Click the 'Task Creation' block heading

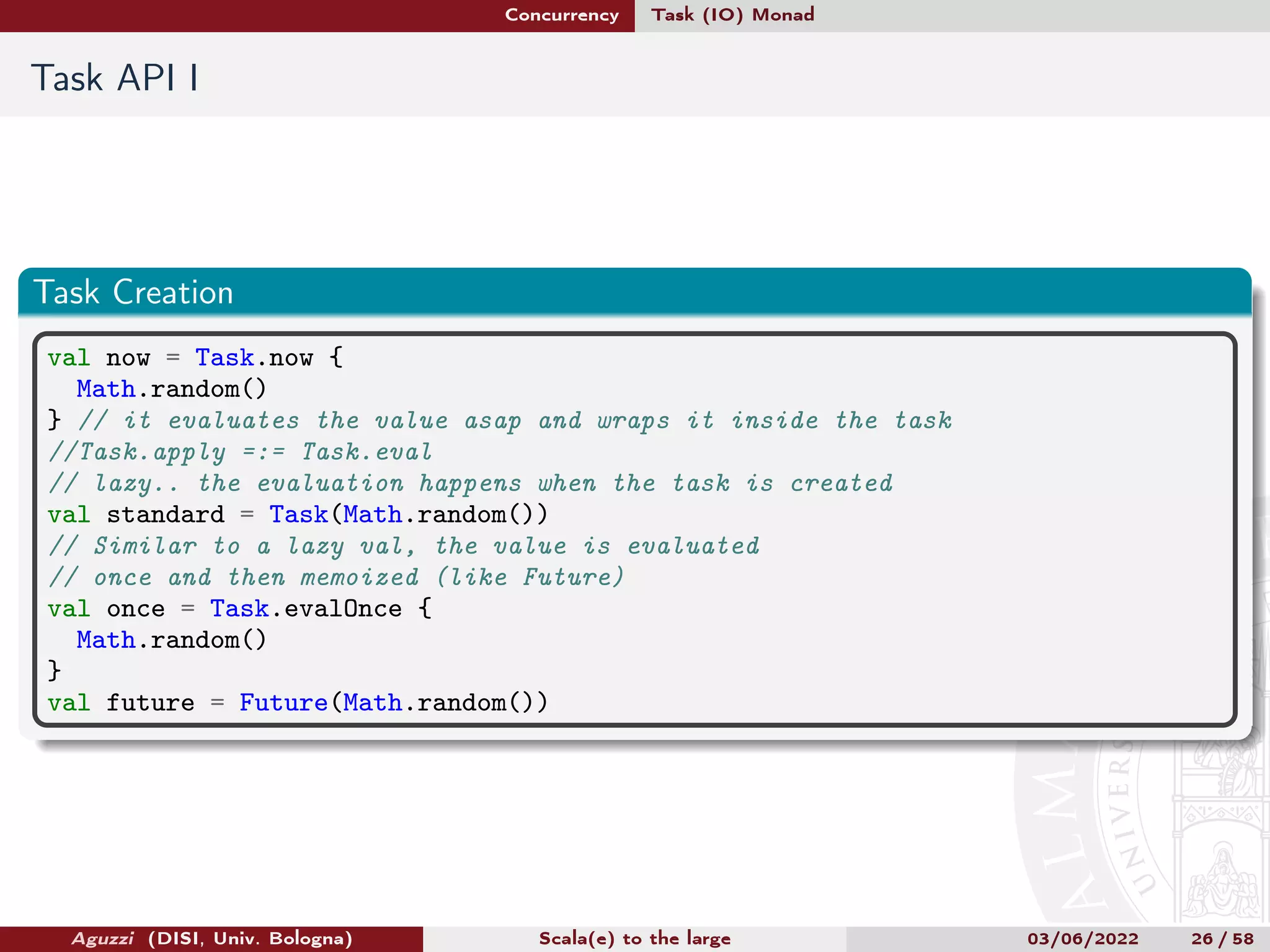click(x=134, y=292)
